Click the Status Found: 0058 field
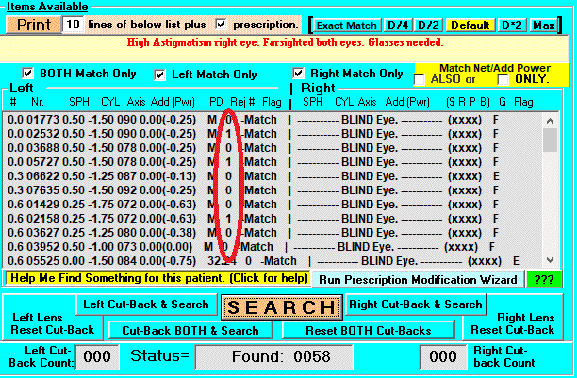 click(x=274, y=357)
